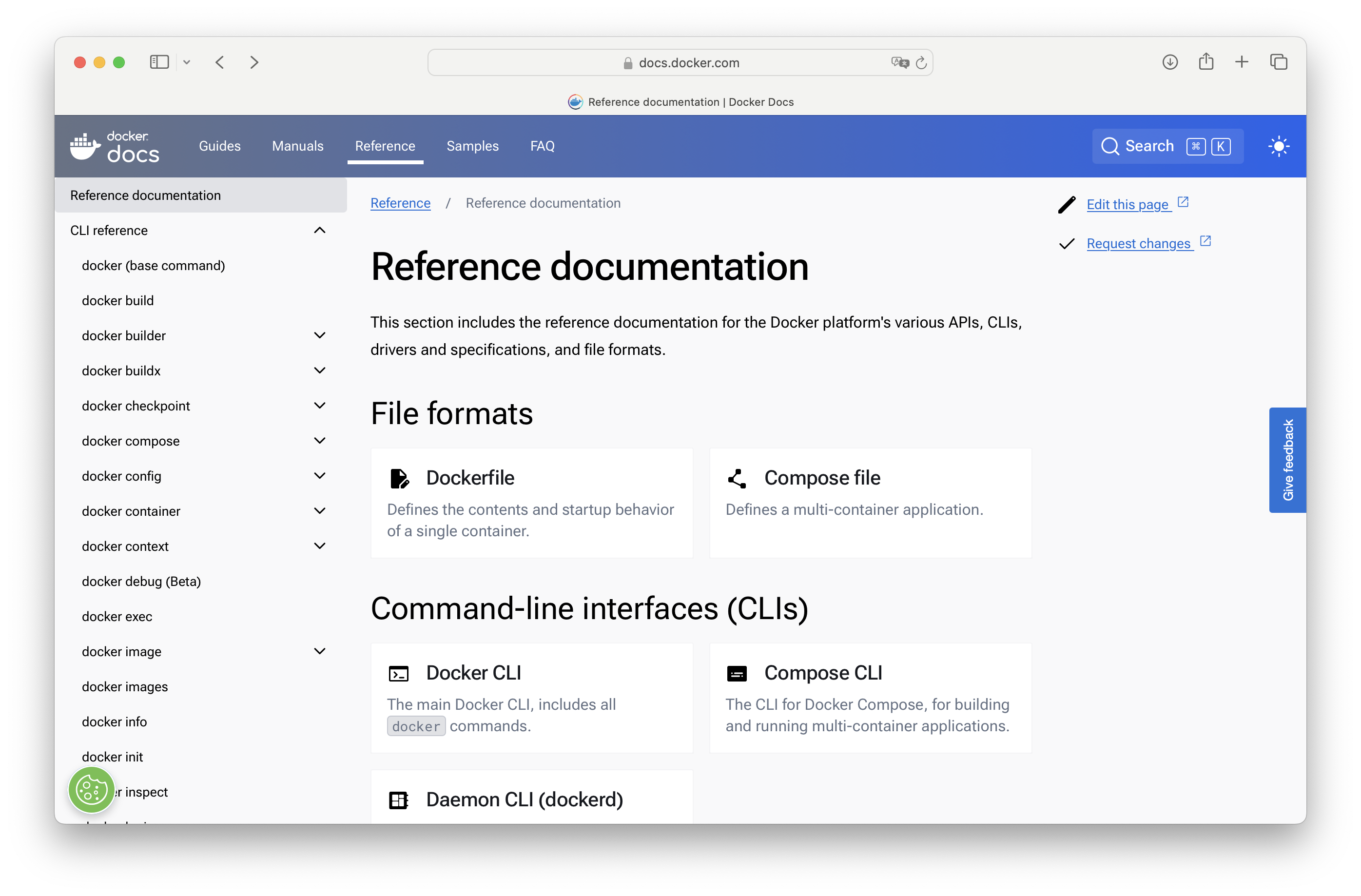Expand docker image in sidebar
Screen dimensions: 1361x896
[x=320, y=651]
